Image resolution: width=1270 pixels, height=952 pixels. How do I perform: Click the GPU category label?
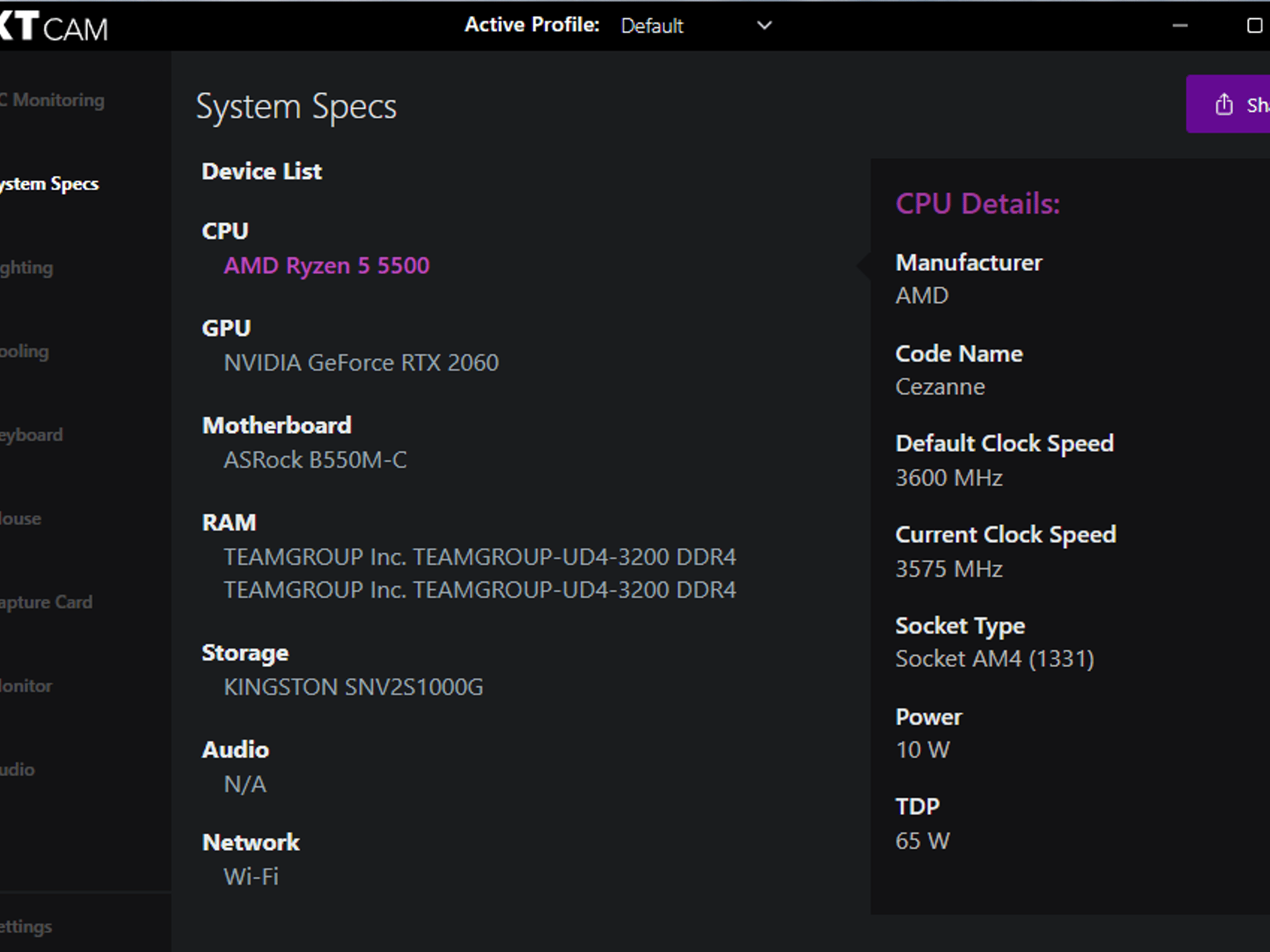point(226,328)
